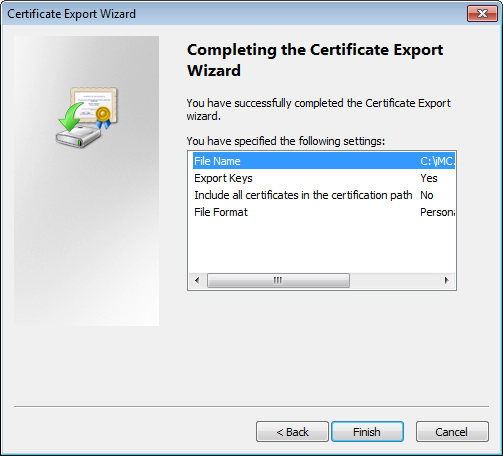Click the No value for certification path
Viewport: 503px width, 456px height.
pos(427,195)
